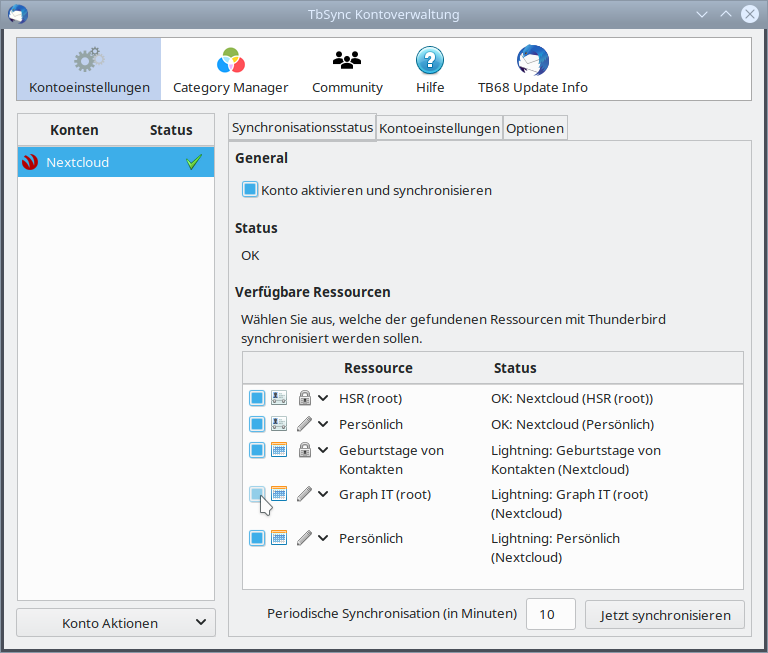Enable the Graph IT (root) resource checkbox
Screen dimensions: 768x653
257,494
